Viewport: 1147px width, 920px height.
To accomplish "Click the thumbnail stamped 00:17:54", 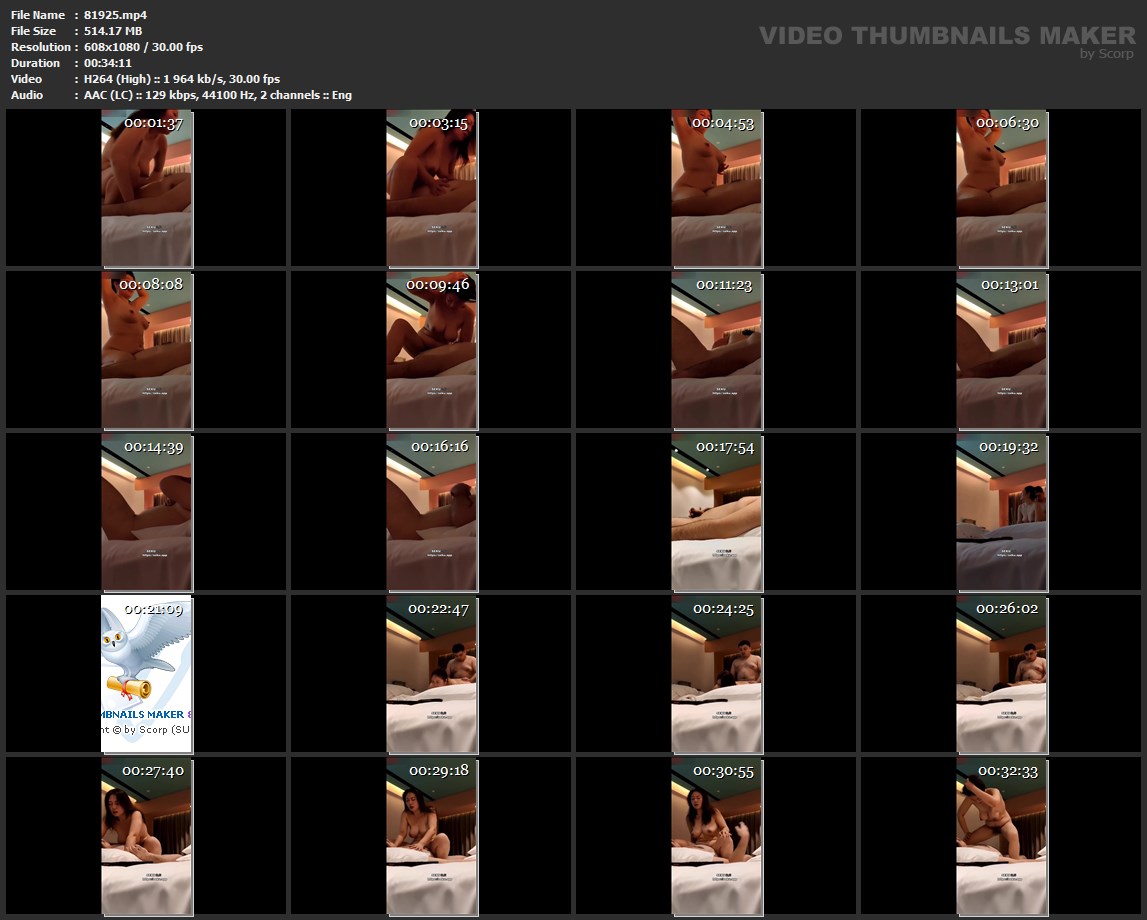I will coord(716,512).
